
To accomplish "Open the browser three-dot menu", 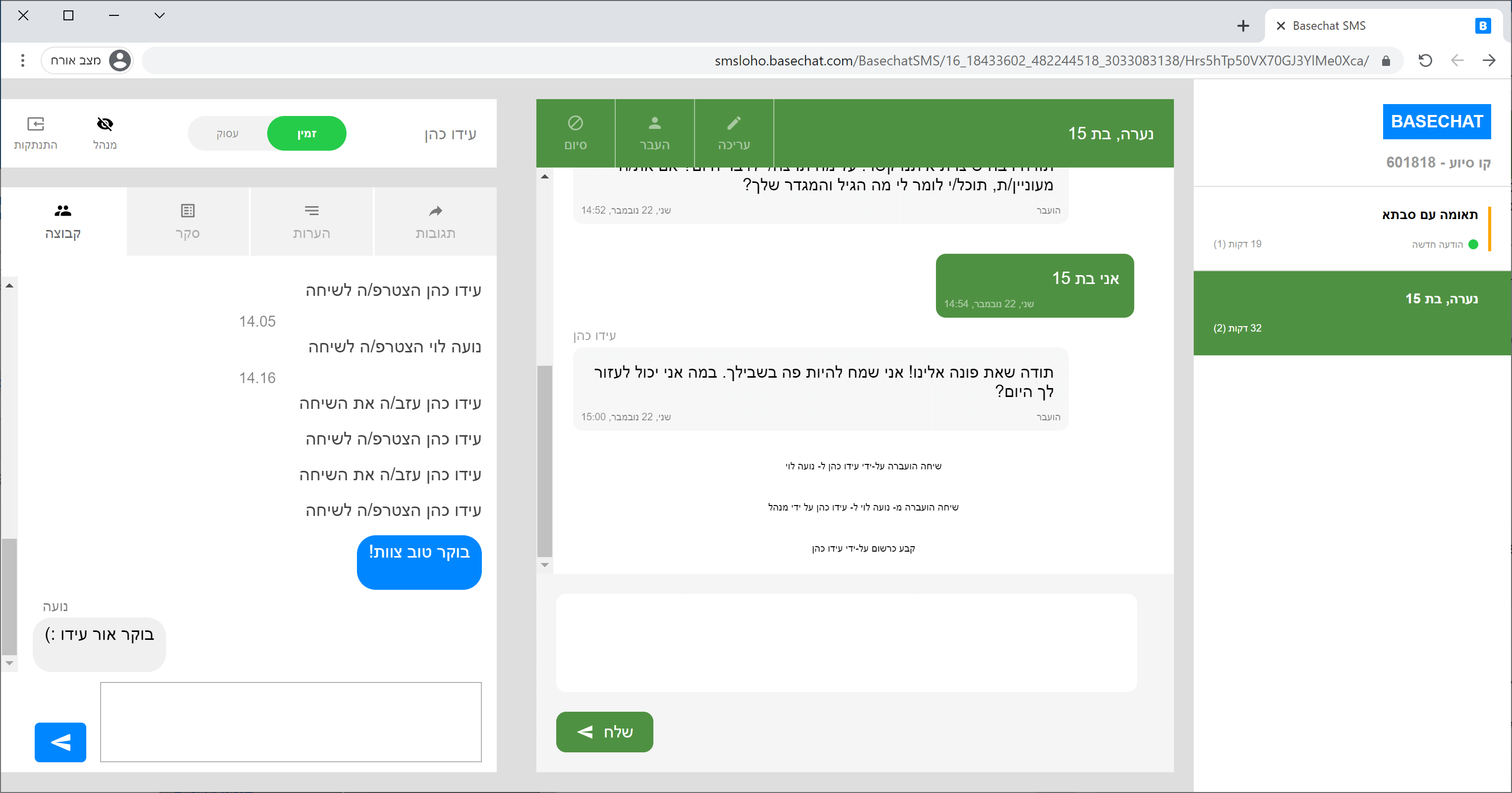I will [22, 60].
